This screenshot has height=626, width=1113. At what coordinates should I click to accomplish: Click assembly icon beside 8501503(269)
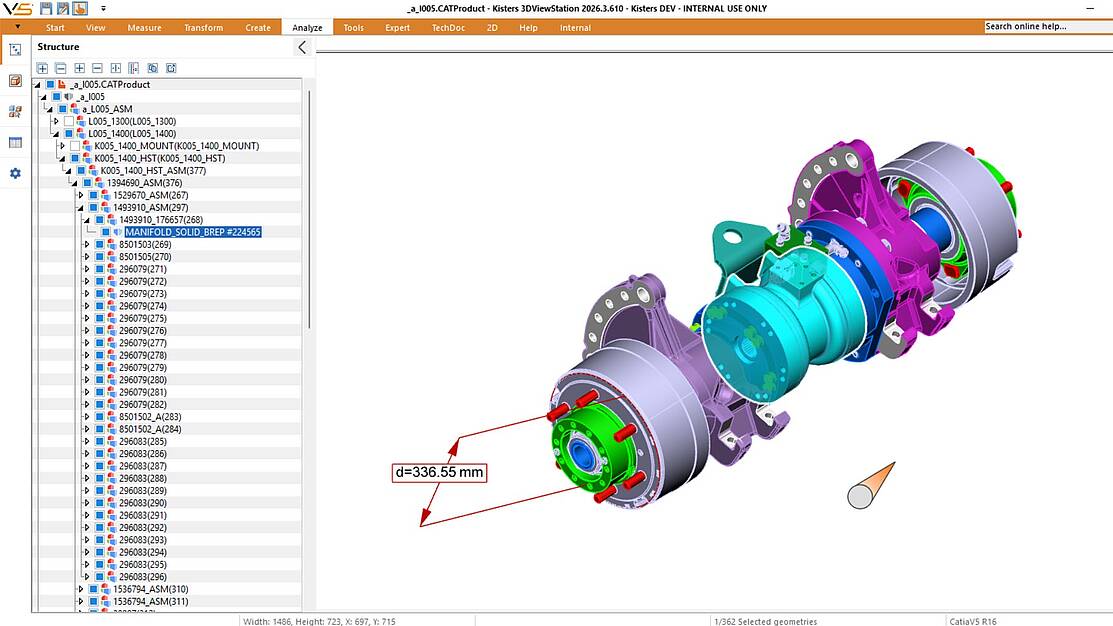[x=111, y=244]
